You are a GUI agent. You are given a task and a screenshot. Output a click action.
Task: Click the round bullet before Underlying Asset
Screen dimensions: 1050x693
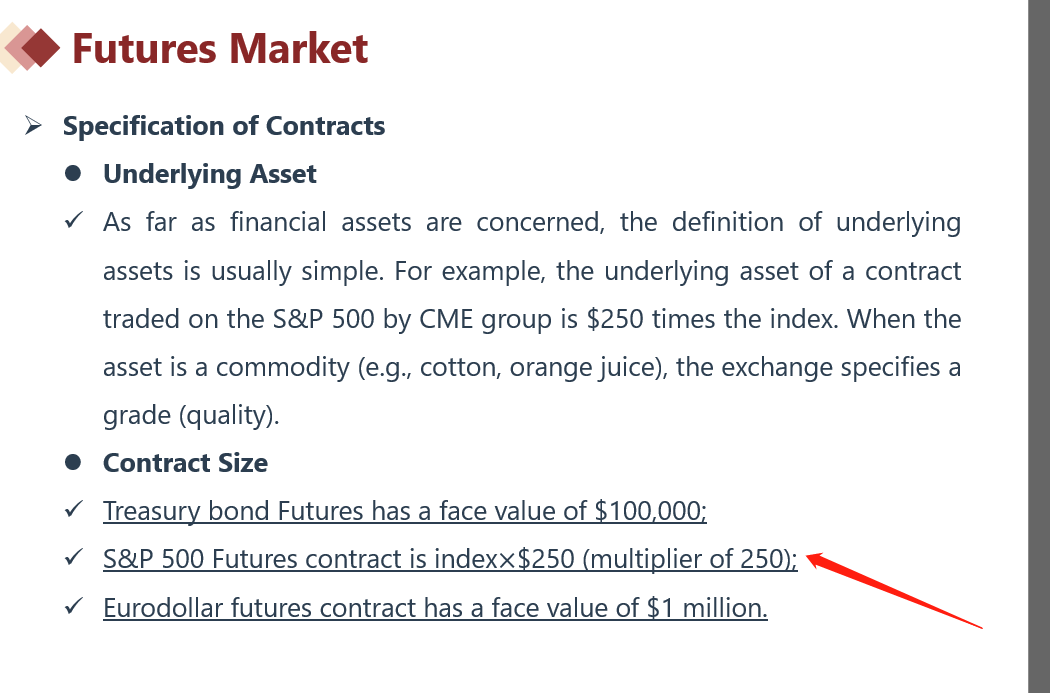(72, 174)
